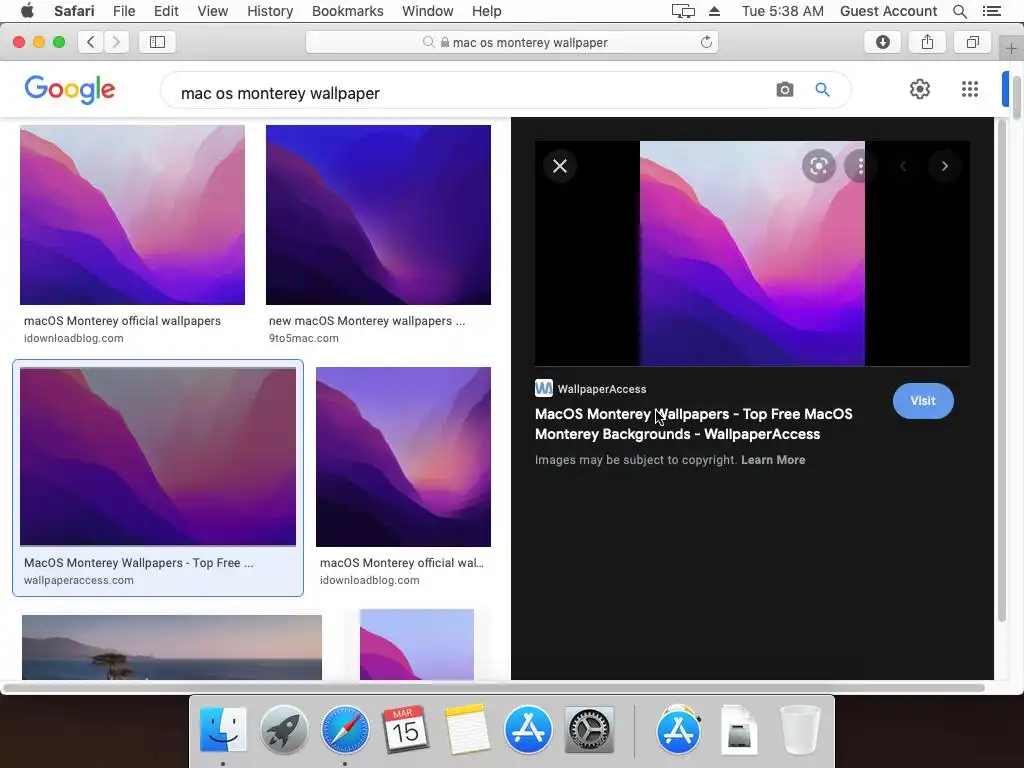Screen dimensions: 1024x768
Task: Click the large preview image
Action: tap(752, 253)
